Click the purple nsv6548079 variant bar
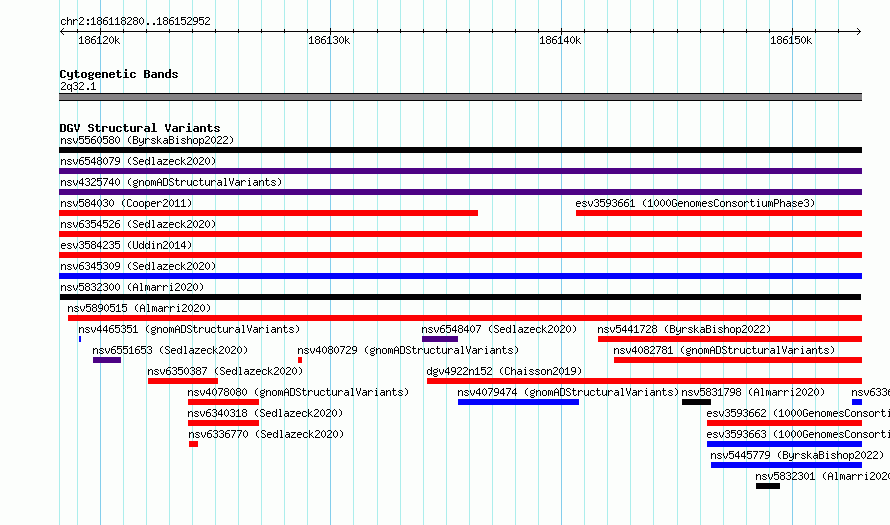The width and height of the screenshot is (890, 525). point(460,171)
